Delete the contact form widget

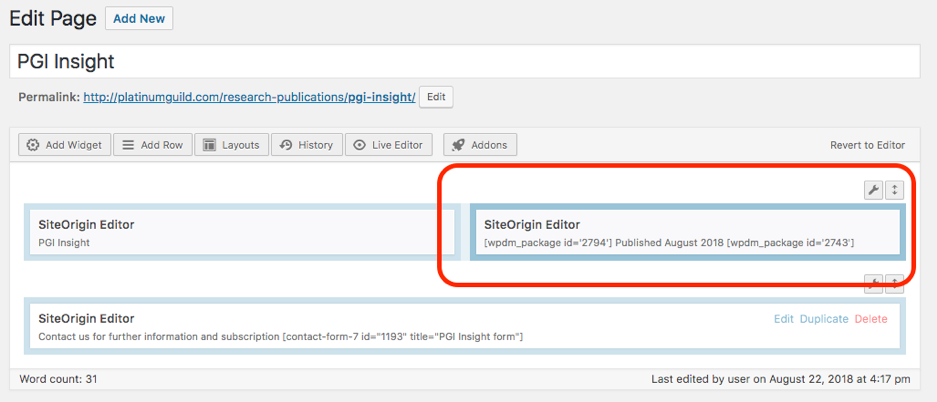point(870,319)
